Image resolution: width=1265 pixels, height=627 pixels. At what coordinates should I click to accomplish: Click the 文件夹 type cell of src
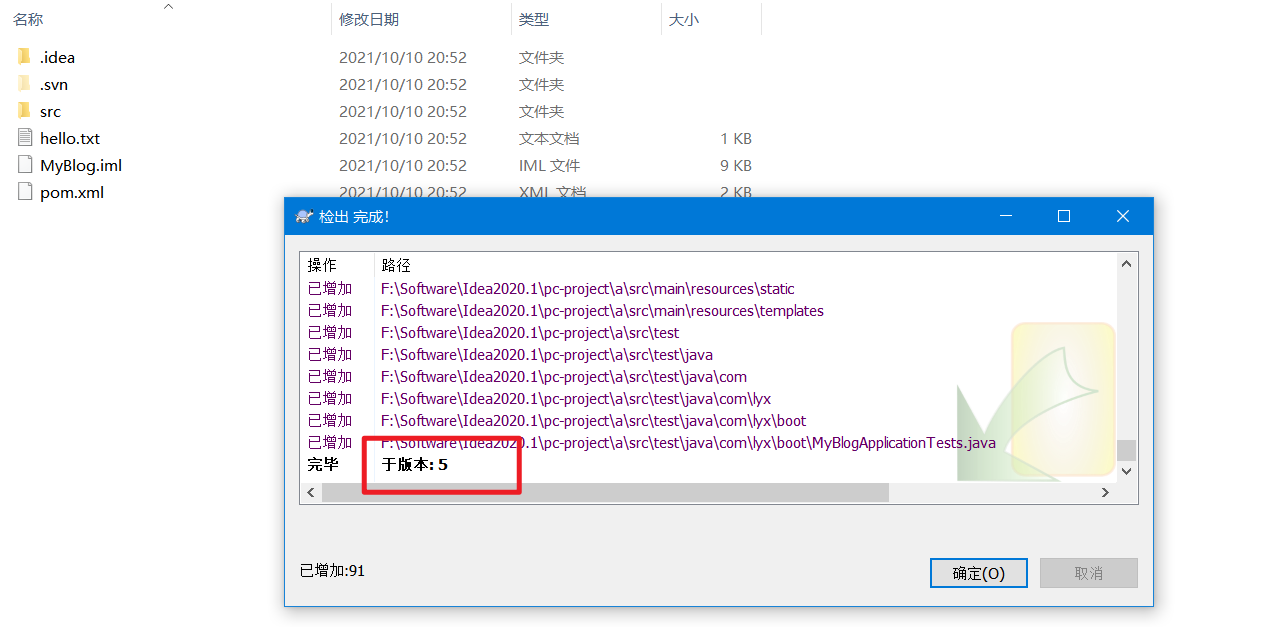pyautogui.click(x=541, y=111)
